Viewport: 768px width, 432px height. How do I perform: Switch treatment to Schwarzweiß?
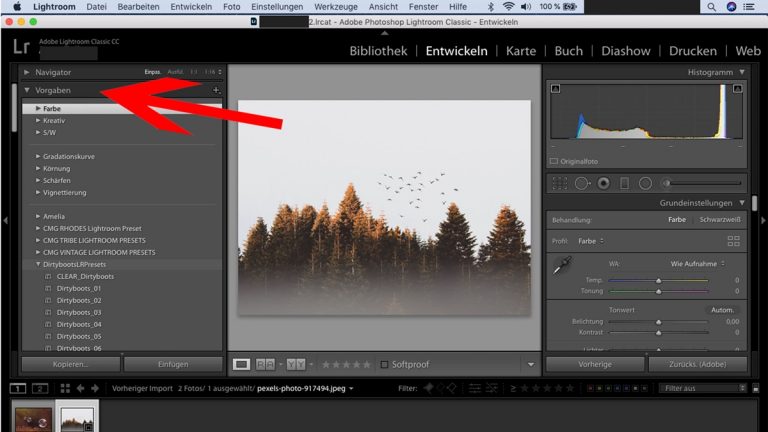coord(719,220)
